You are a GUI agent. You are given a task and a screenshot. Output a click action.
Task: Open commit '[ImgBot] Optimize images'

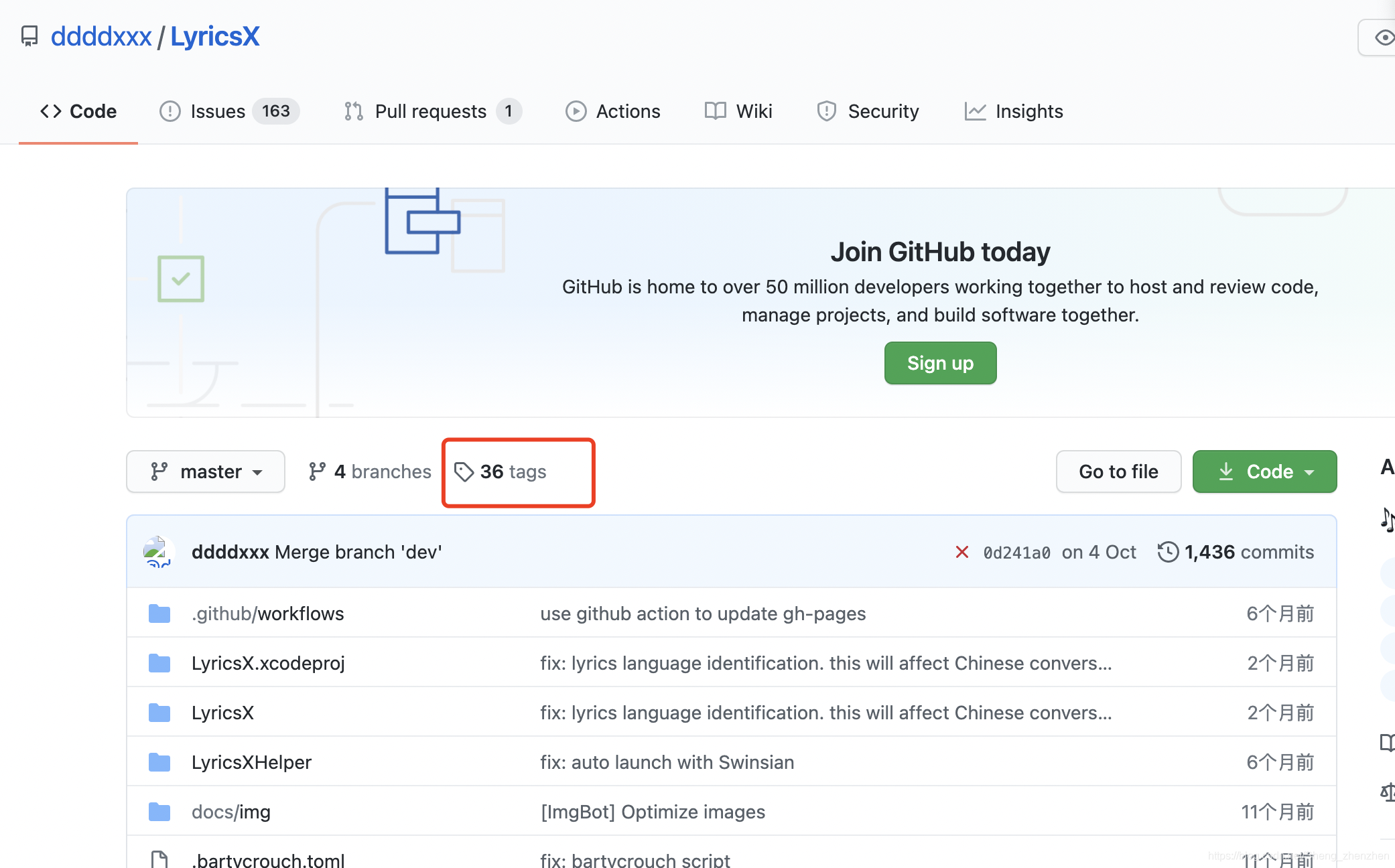[x=653, y=812]
